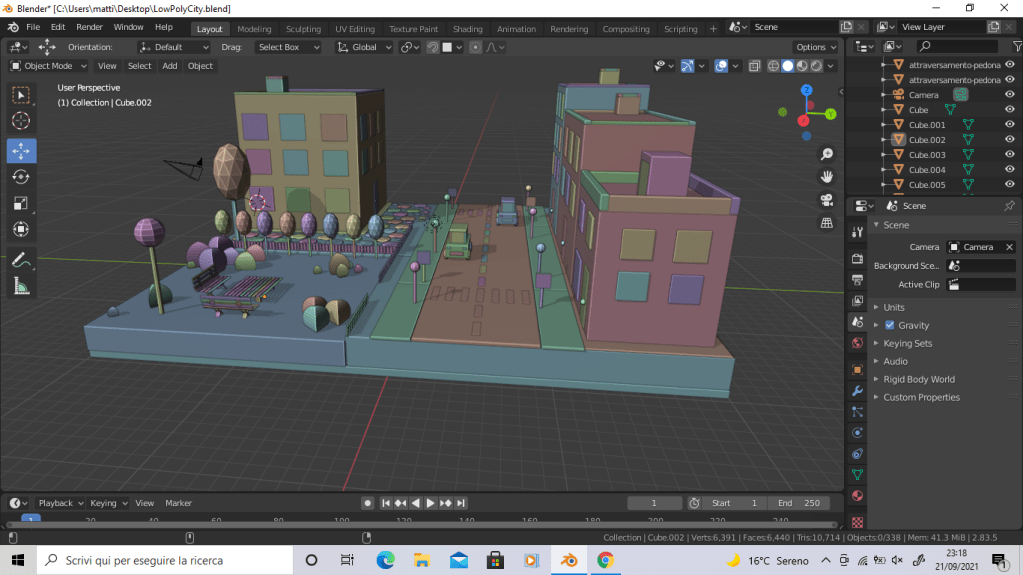Select the Rotate tool in the toolbar

click(20, 177)
